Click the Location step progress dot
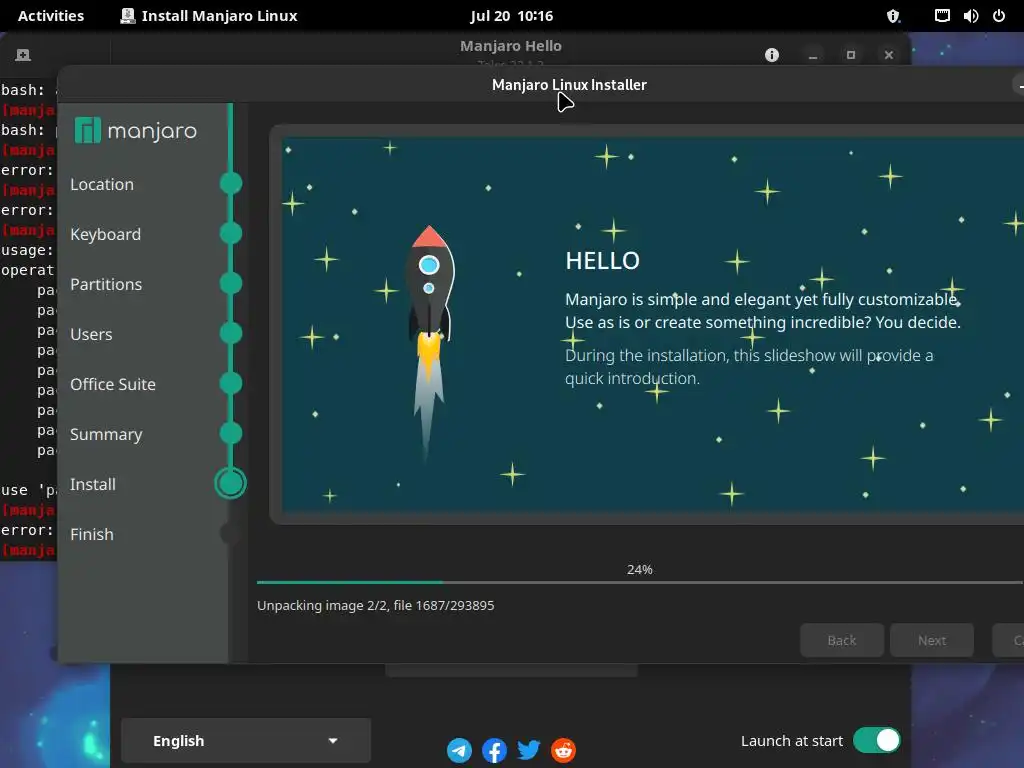1024x768 pixels. [x=231, y=184]
